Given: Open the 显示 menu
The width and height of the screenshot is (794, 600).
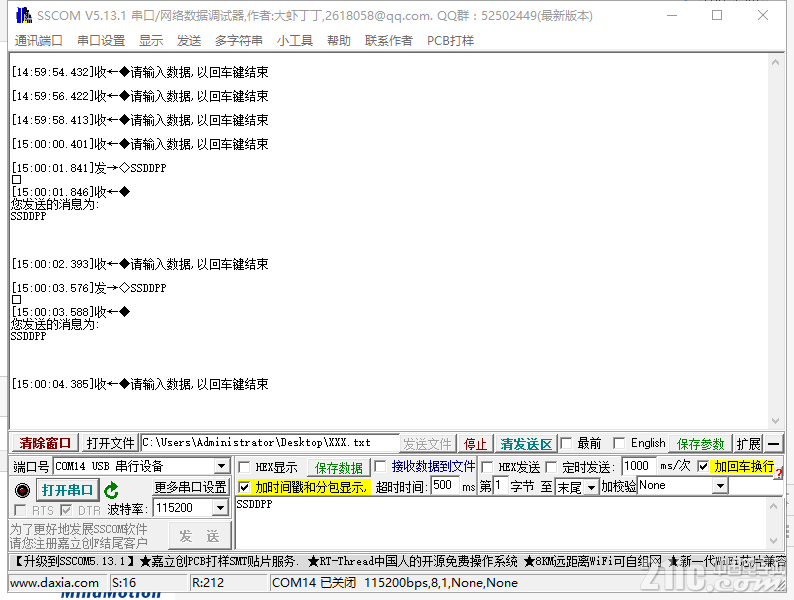Looking at the screenshot, I should coord(151,41).
